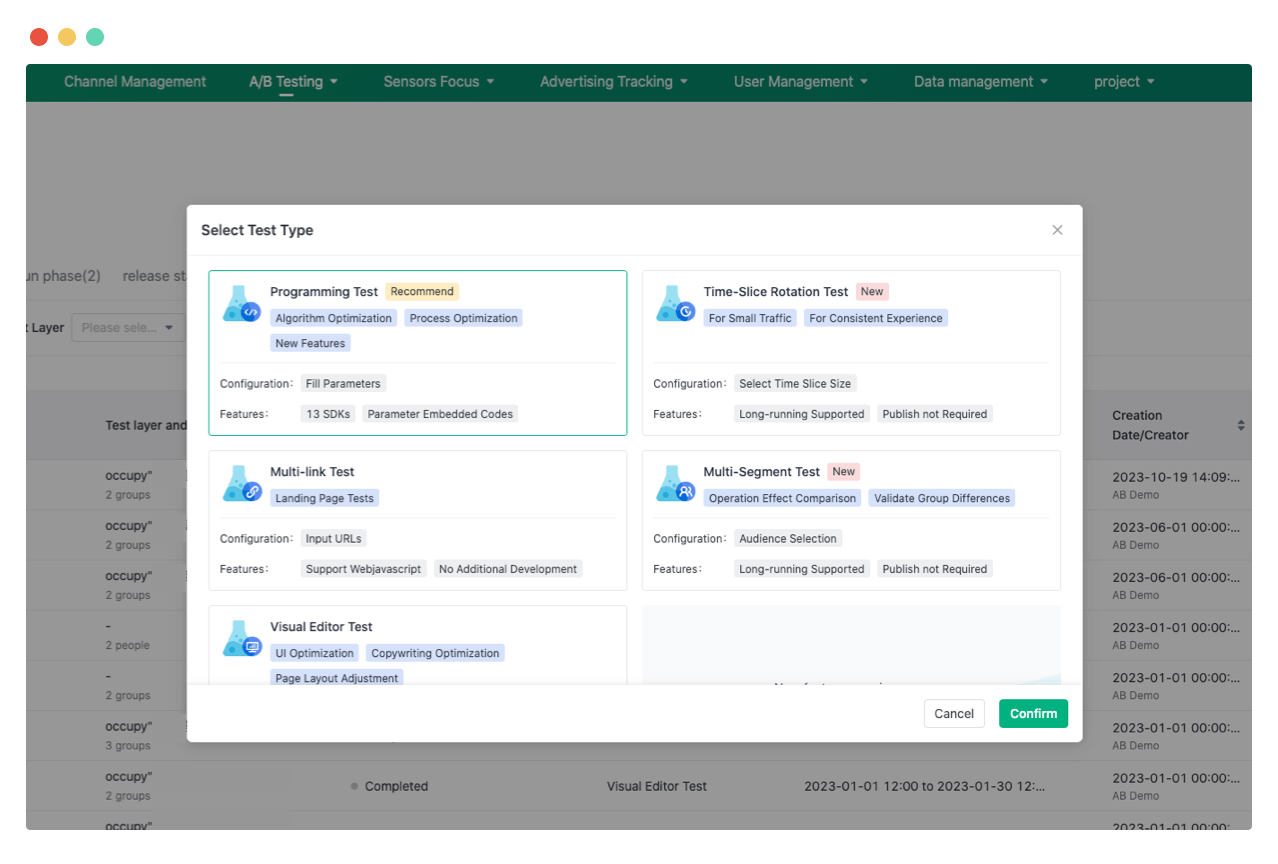The image size is (1278, 864).
Task: Click the Cancel button
Action: (953, 713)
